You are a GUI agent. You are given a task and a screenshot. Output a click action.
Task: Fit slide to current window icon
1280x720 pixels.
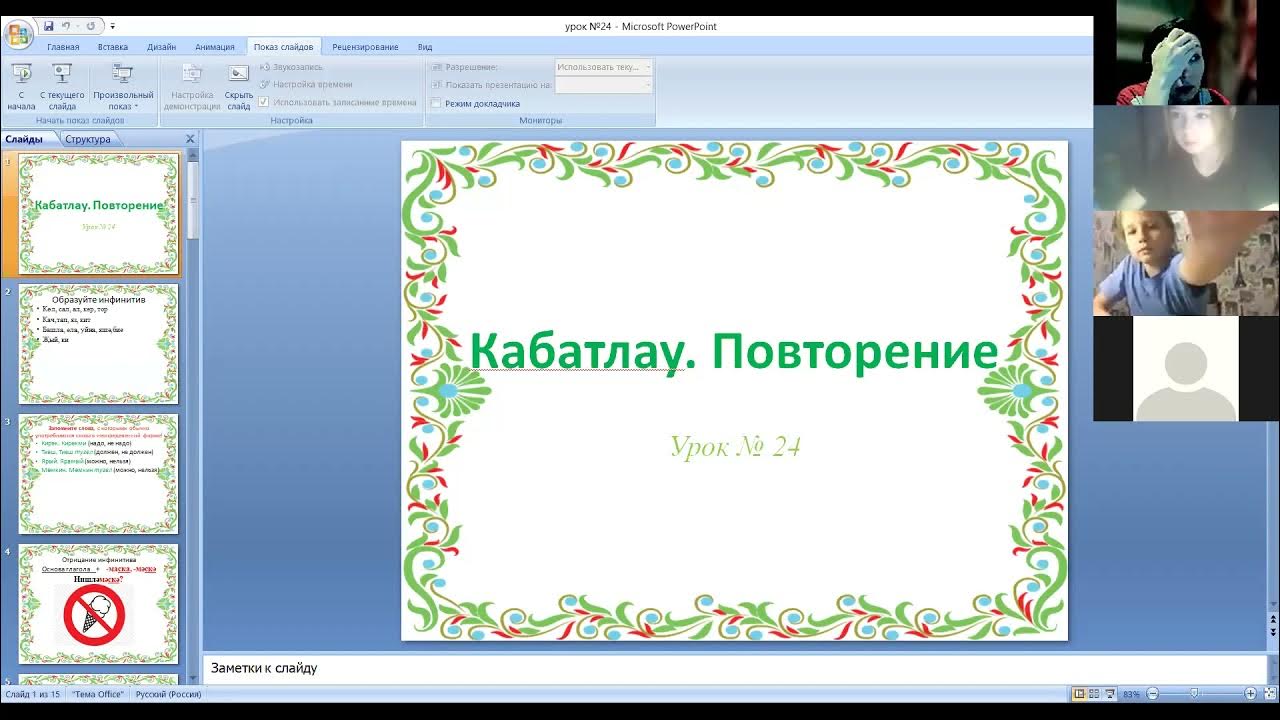coord(1268,693)
